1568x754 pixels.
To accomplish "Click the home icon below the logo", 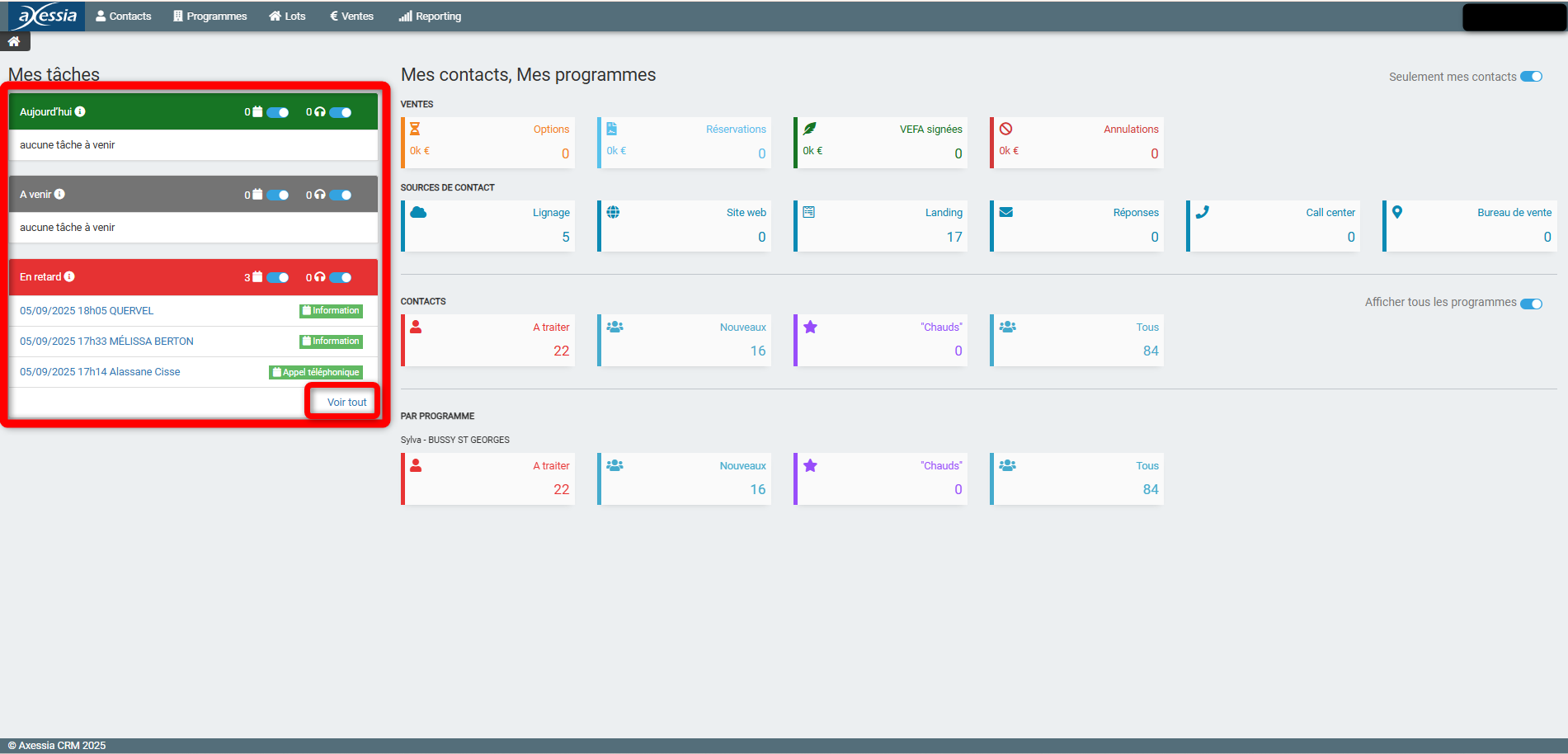I will click(14, 41).
